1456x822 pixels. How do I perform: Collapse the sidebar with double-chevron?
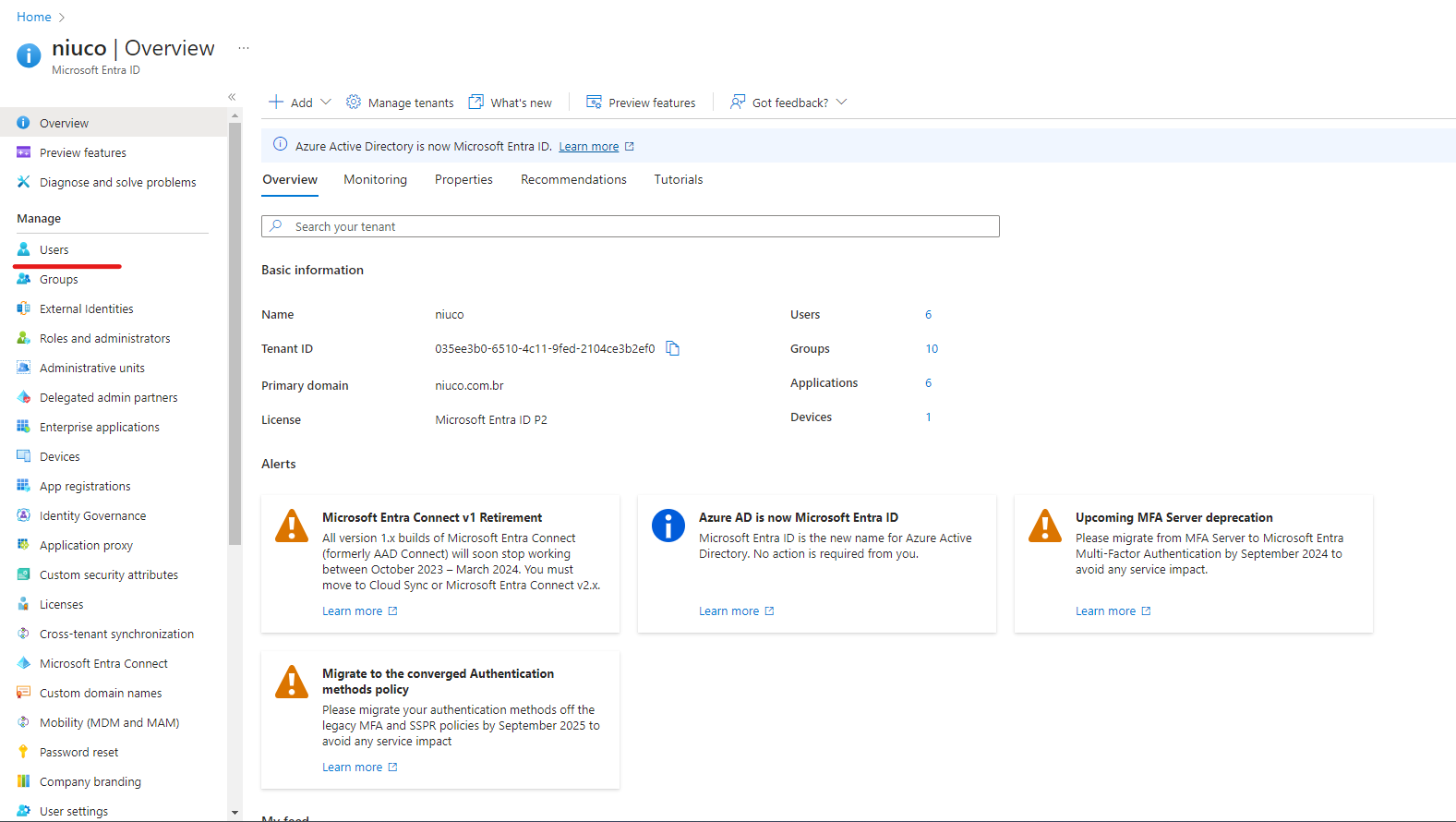pyautogui.click(x=232, y=97)
